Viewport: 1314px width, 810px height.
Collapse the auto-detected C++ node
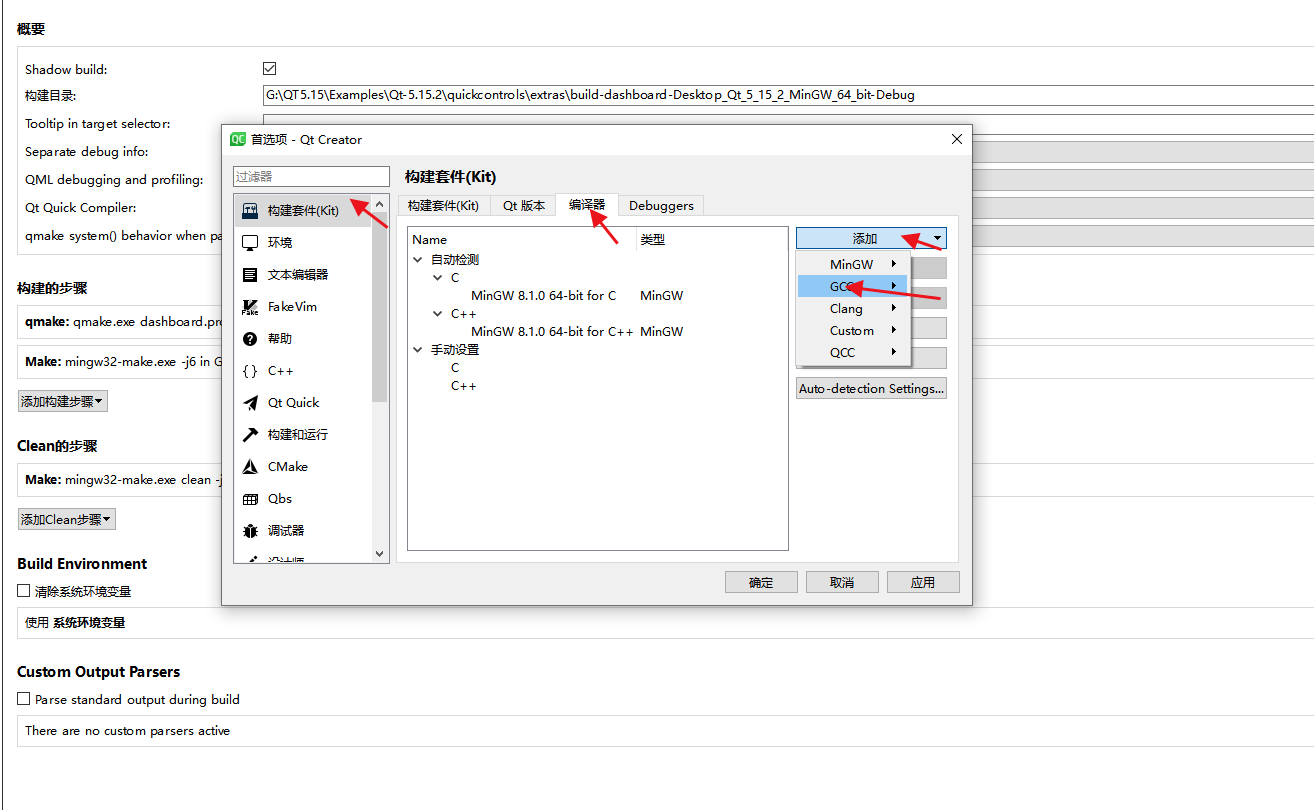click(437, 314)
